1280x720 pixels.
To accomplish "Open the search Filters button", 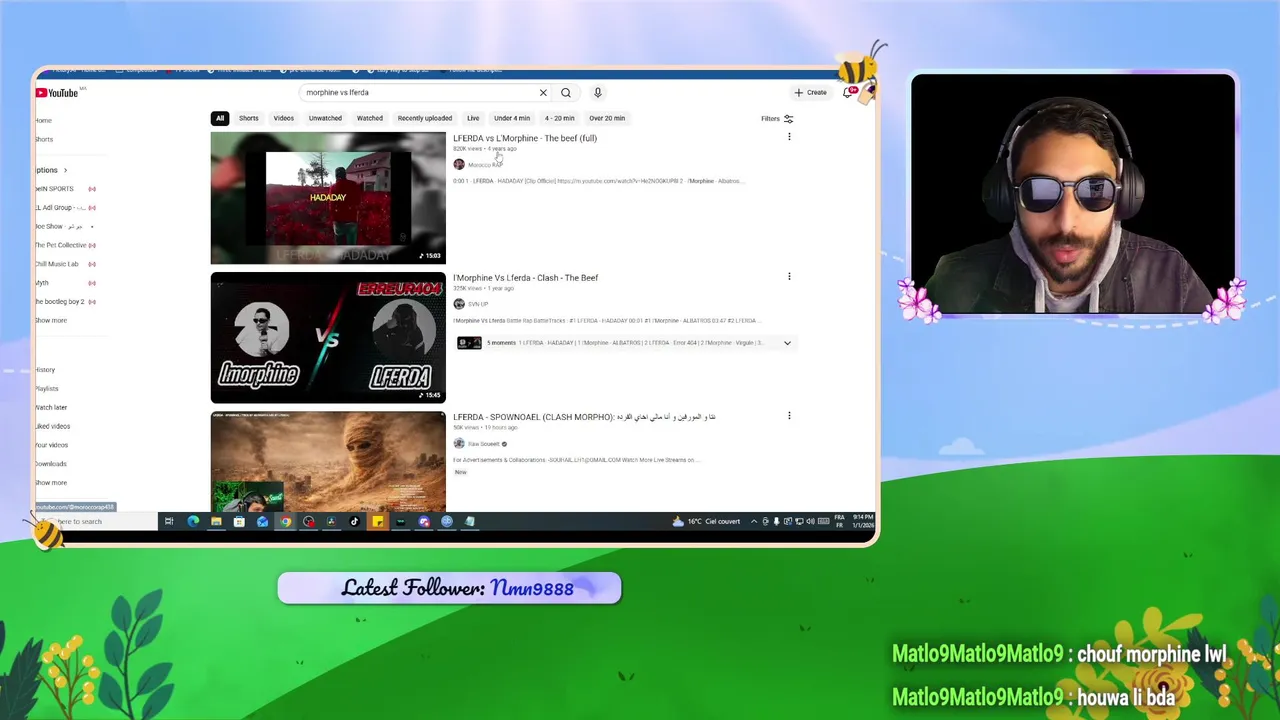I will (777, 118).
